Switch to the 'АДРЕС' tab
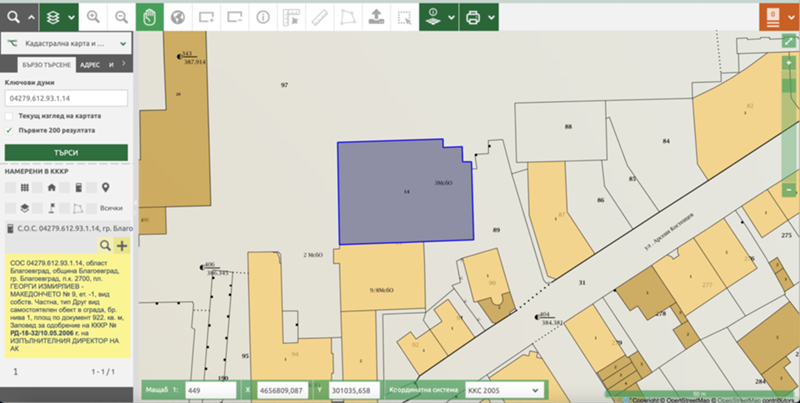The image size is (800, 403). click(89, 64)
